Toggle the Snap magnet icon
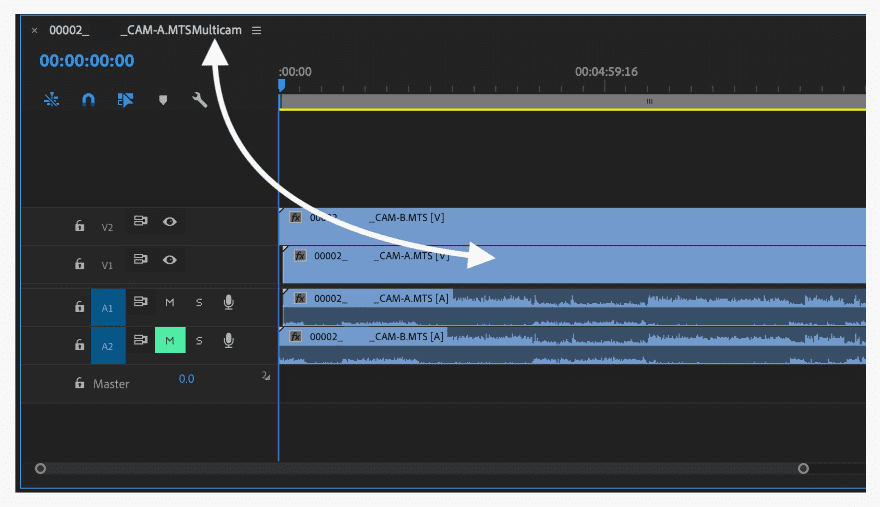The image size is (880, 507). point(88,99)
